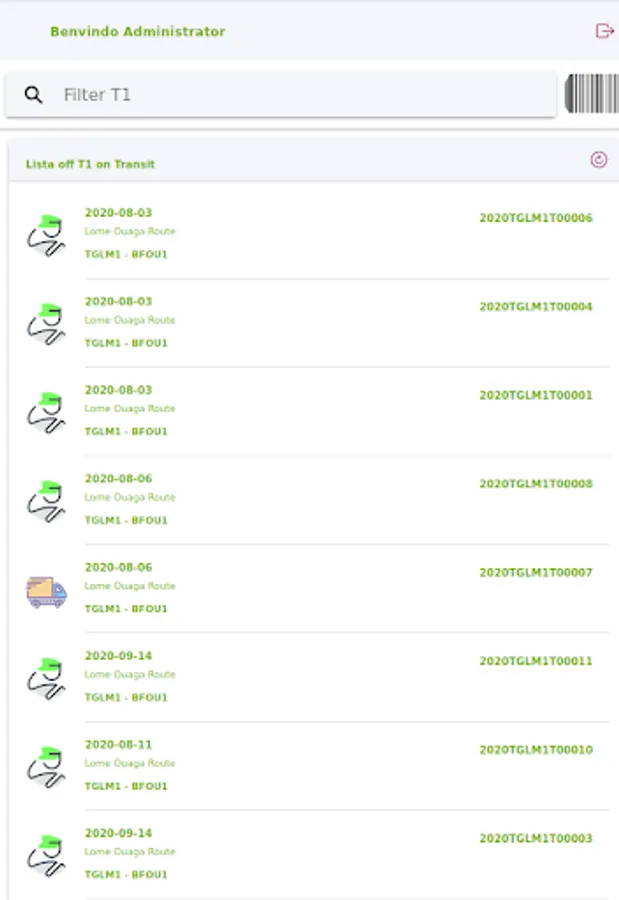
Task: Click driver icon for 2020TGLM1T00006
Action: (46, 235)
